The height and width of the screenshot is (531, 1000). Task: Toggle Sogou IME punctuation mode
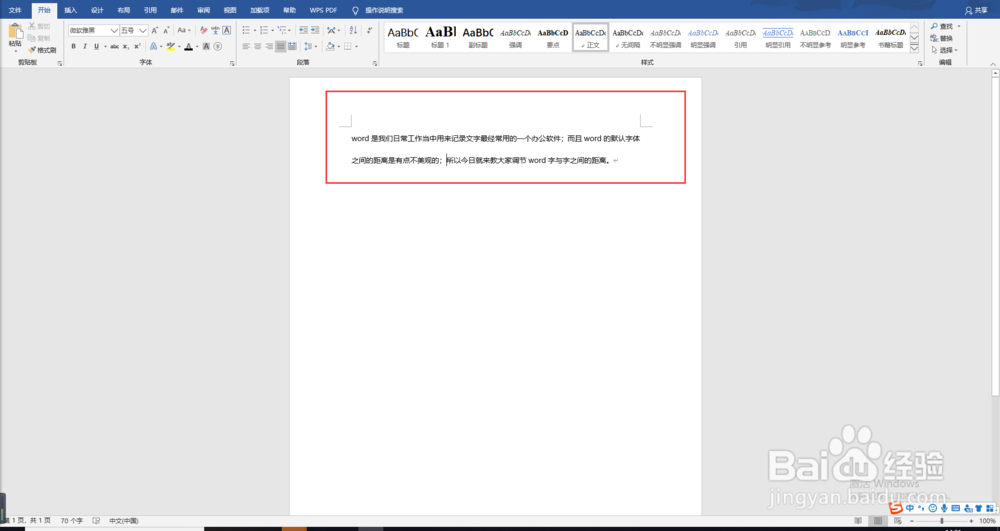click(922, 508)
